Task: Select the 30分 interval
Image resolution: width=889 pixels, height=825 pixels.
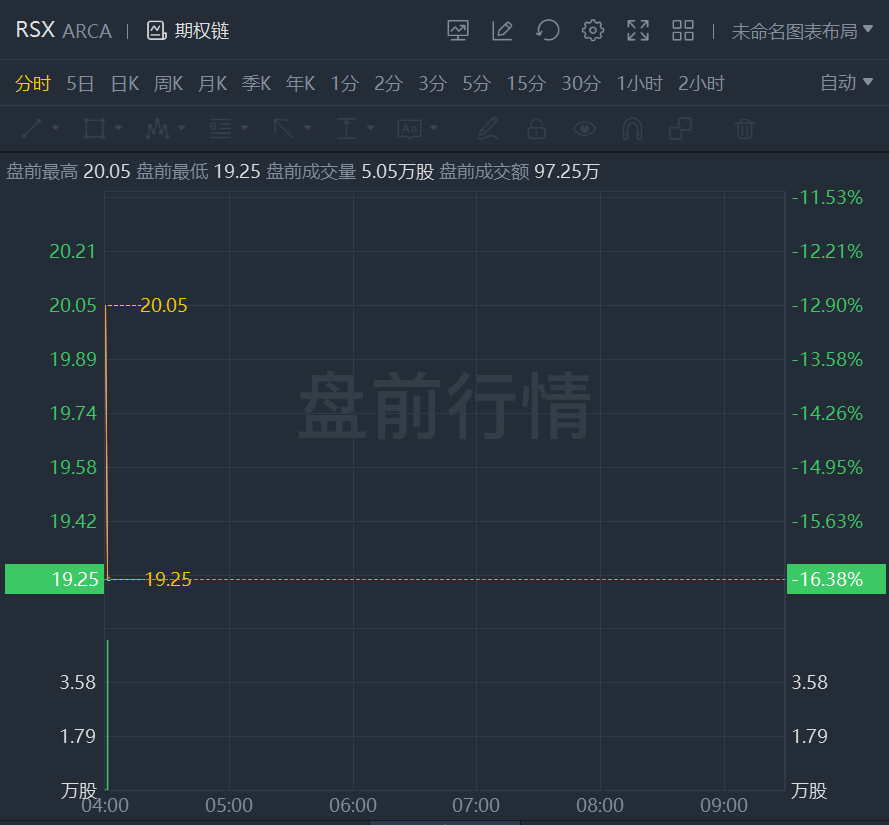Action: tap(581, 83)
